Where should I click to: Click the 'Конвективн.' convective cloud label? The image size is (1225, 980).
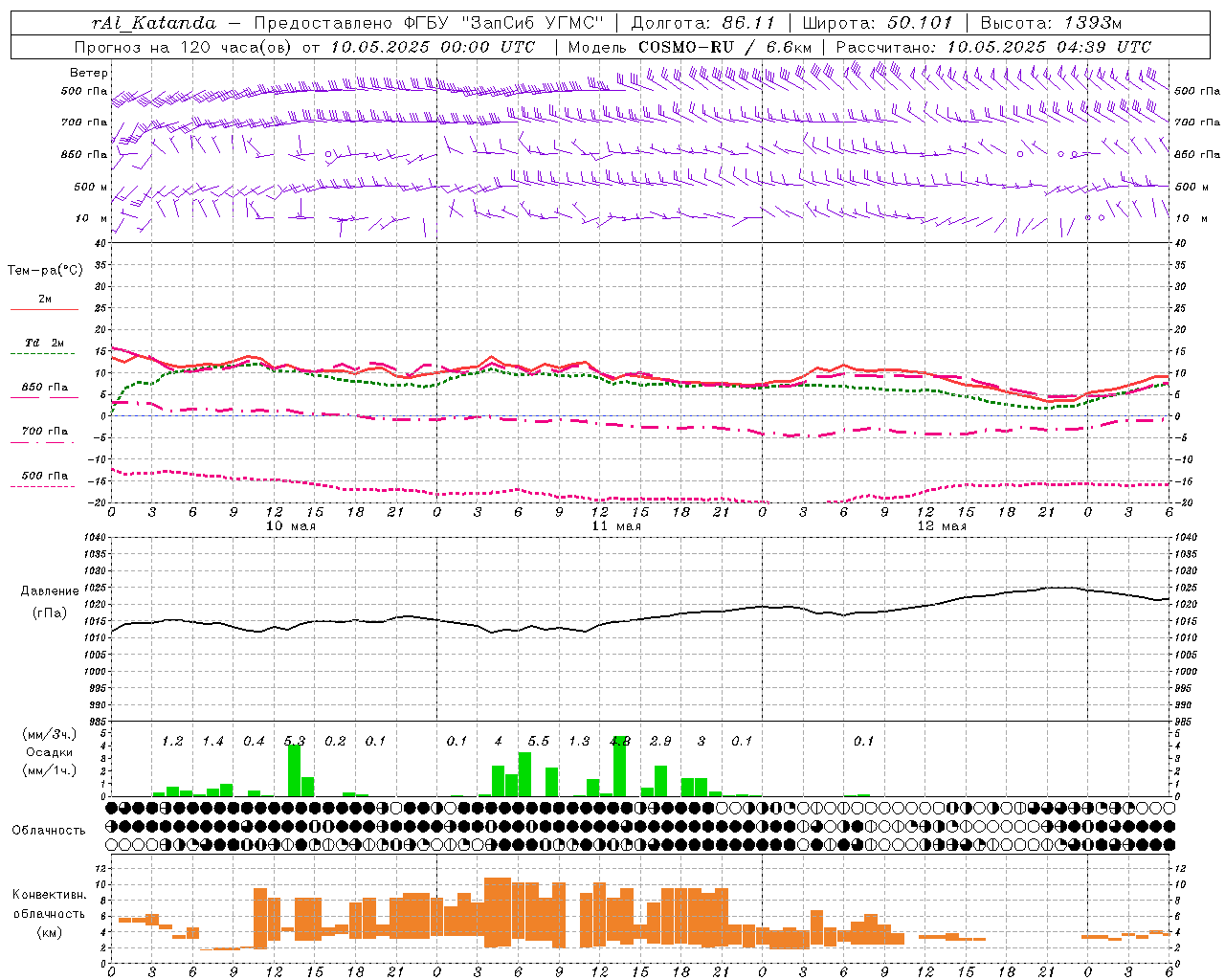point(49,895)
